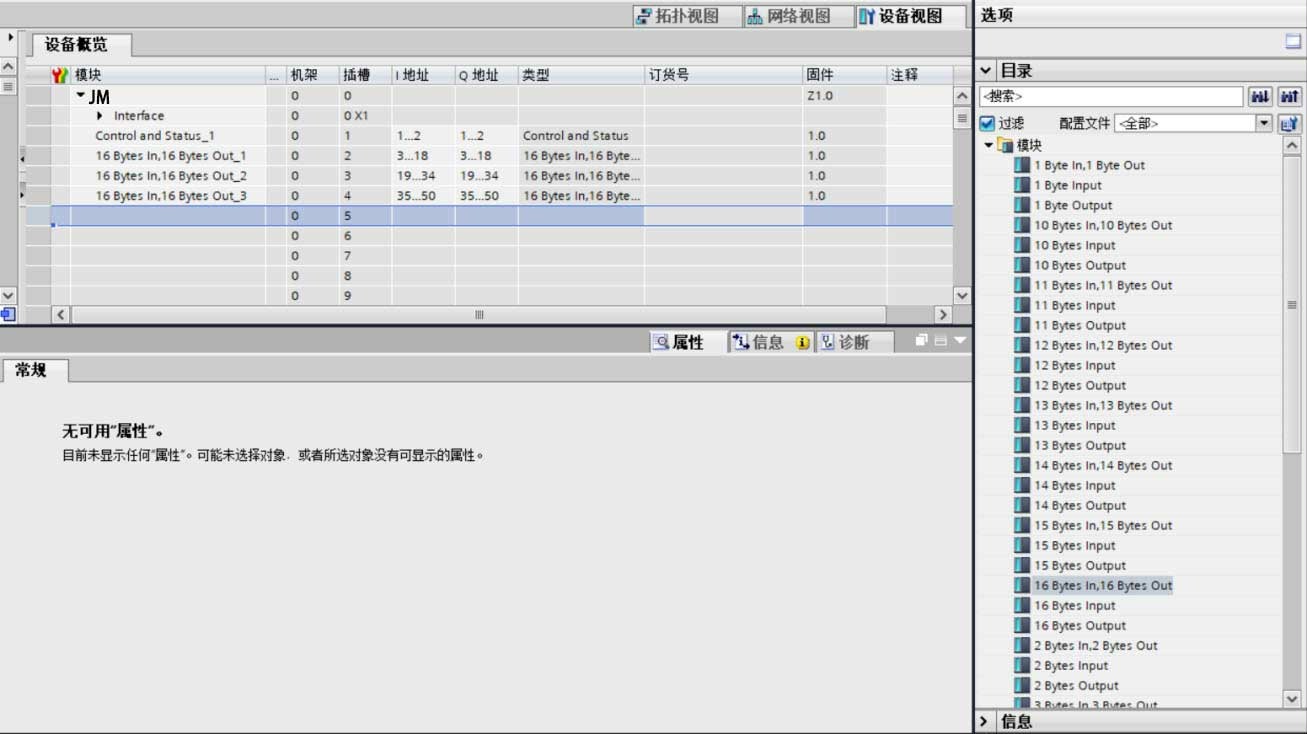Click the search-down icon beside catalog search
Screen dimensions: 1307x734
pos(1260,97)
